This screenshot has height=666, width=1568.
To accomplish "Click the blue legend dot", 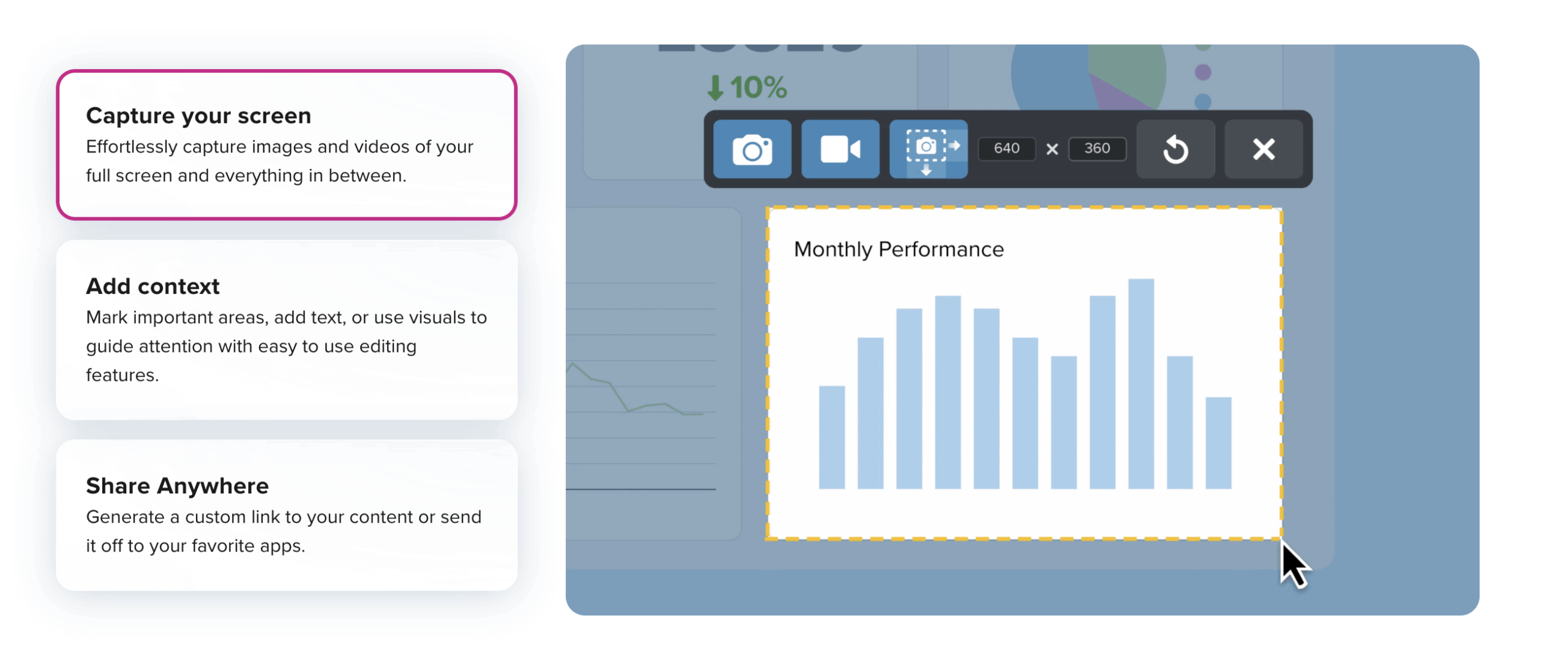I will [x=1202, y=101].
